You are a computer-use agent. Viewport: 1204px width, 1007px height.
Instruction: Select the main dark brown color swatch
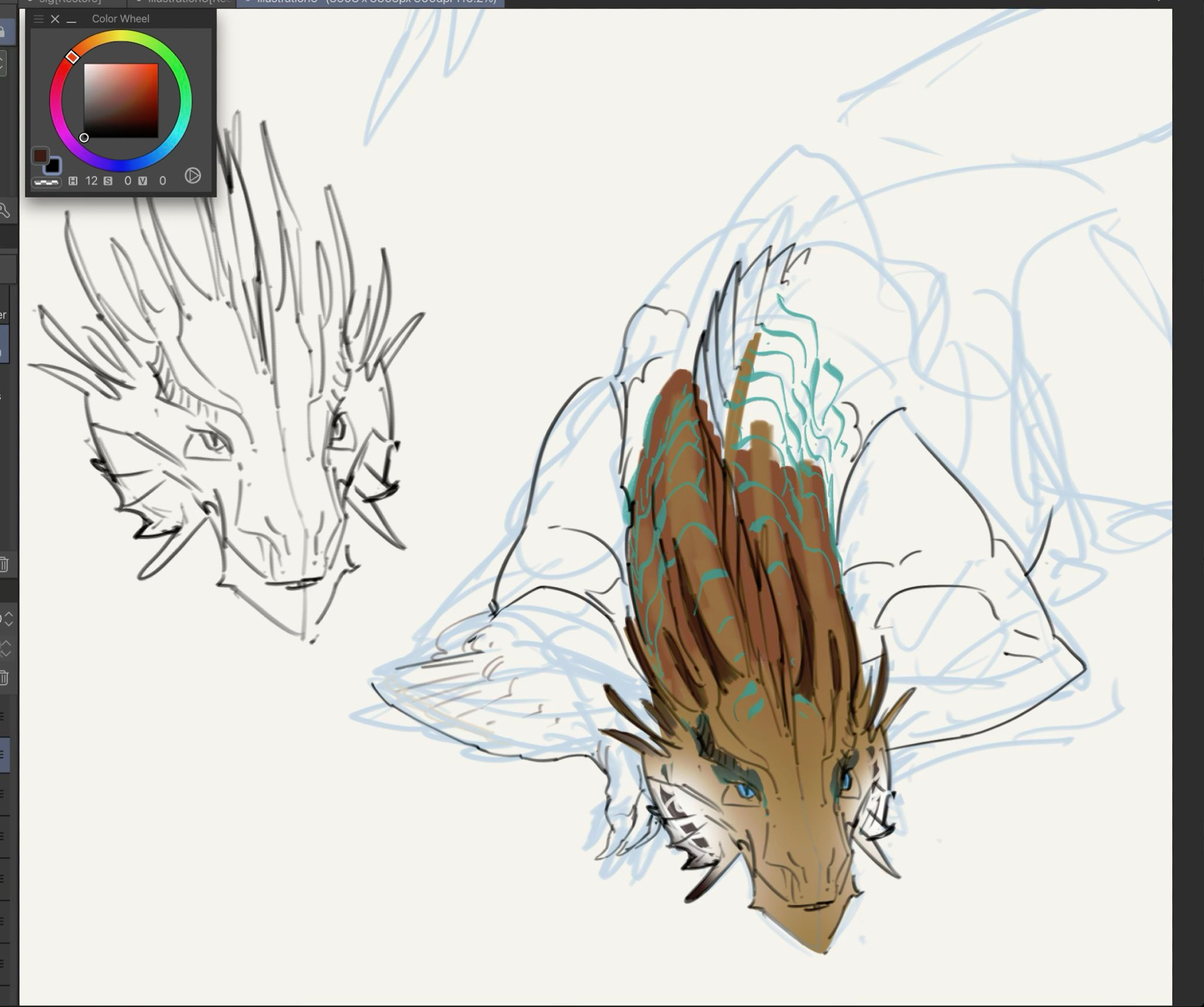pos(40,156)
